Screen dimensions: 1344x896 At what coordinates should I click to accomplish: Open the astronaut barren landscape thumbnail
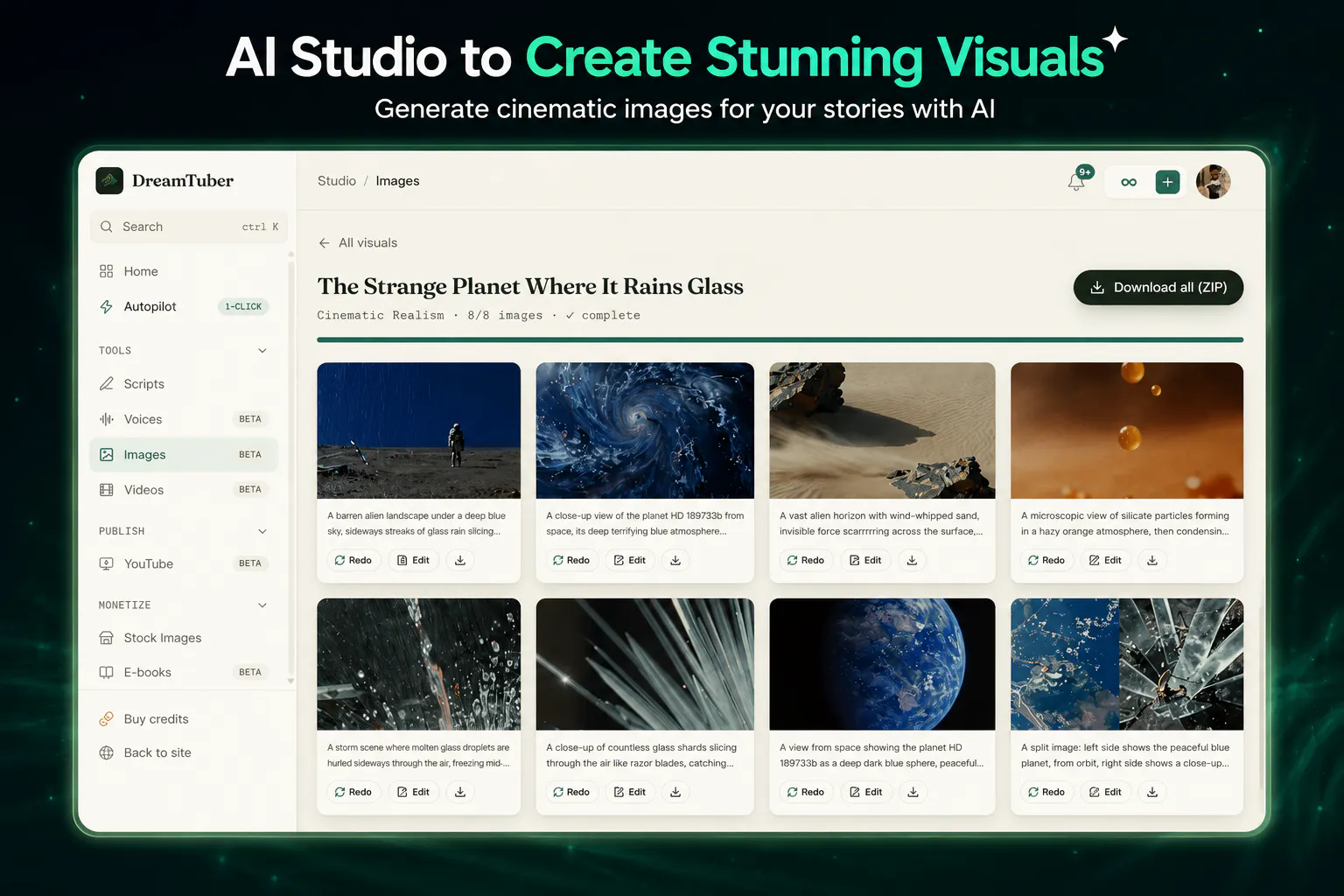[418, 430]
